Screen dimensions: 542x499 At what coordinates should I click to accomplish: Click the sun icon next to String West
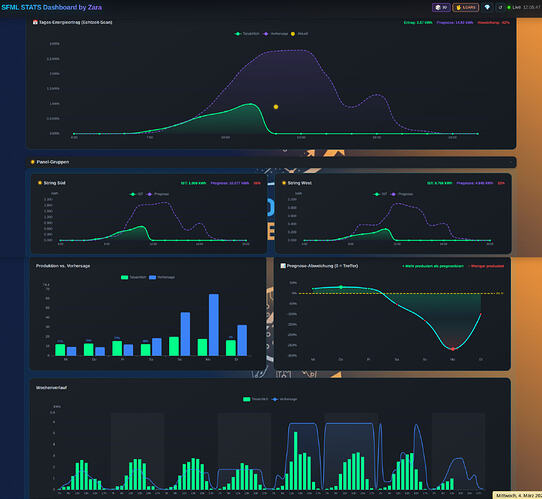pyautogui.click(x=284, y=183)
